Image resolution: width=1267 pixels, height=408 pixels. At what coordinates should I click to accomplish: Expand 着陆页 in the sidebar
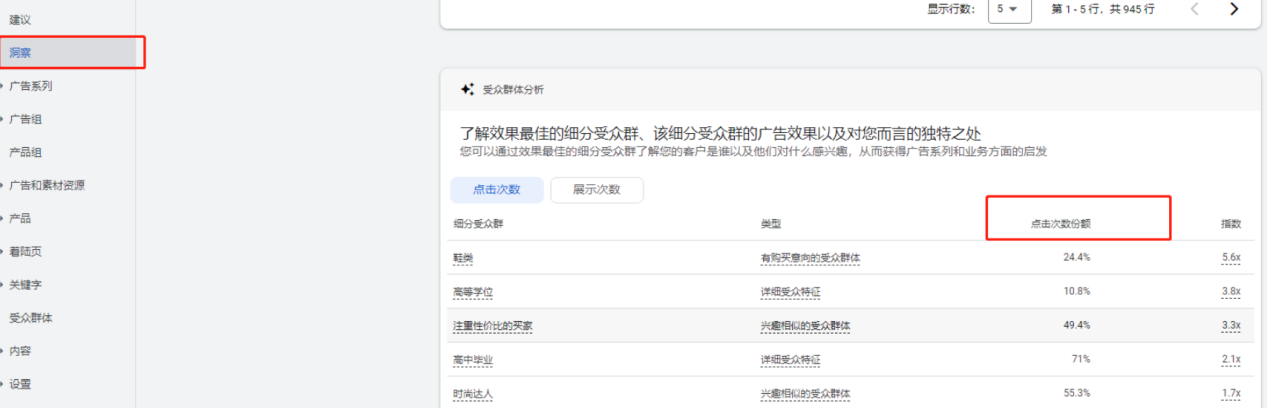(x=25, y=252)
